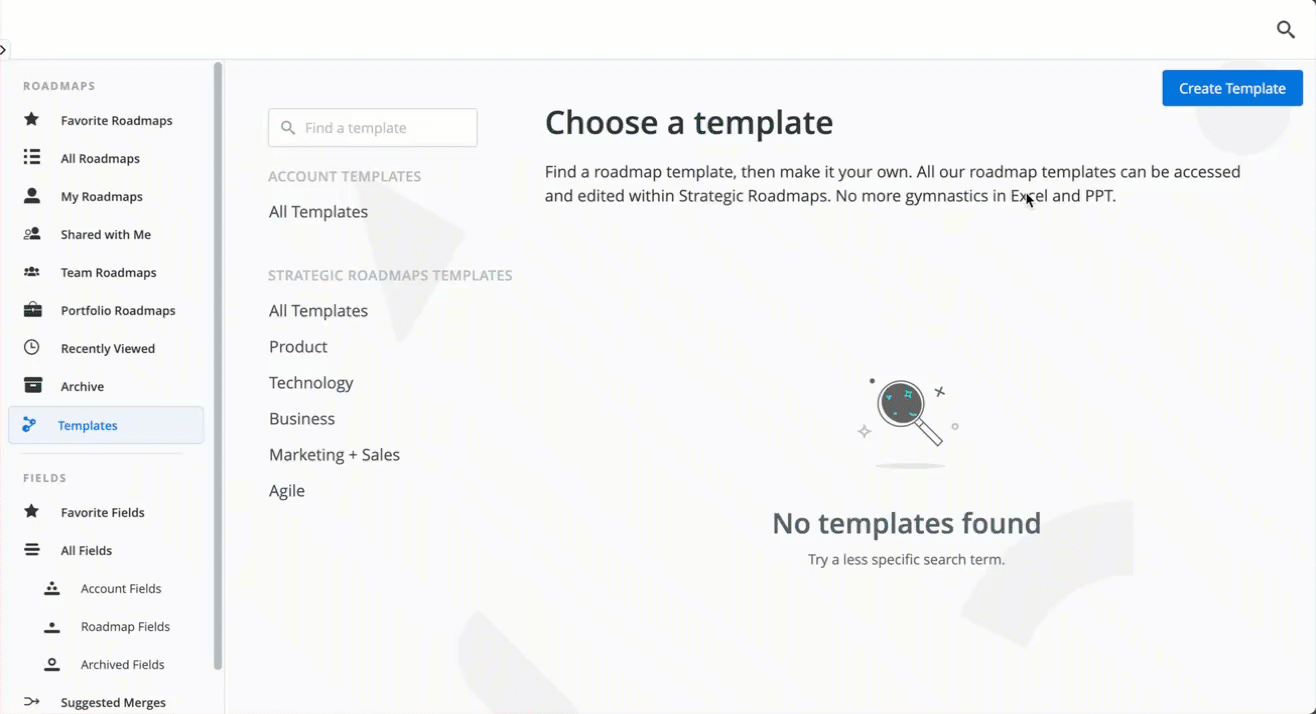Select the All Roadmaps list icon
This screenshot has width=1316, height=714.
31,158
